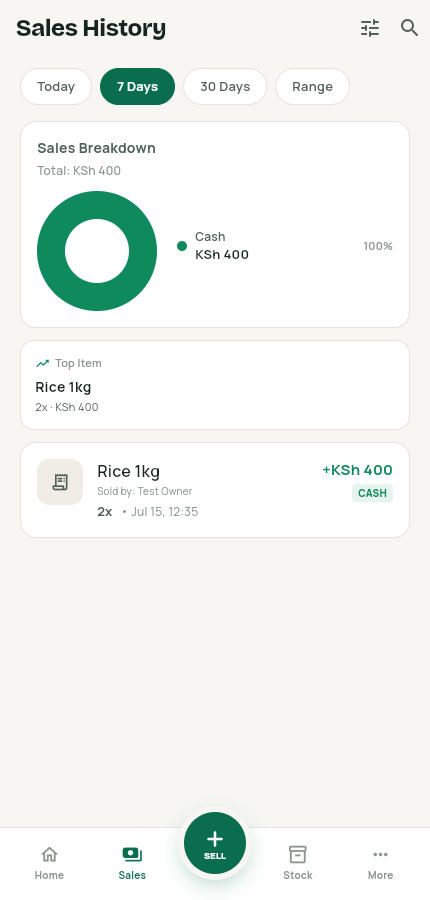Tap the CASH payment badge
This screenshot has height=900, width=430.
(373, 493)
